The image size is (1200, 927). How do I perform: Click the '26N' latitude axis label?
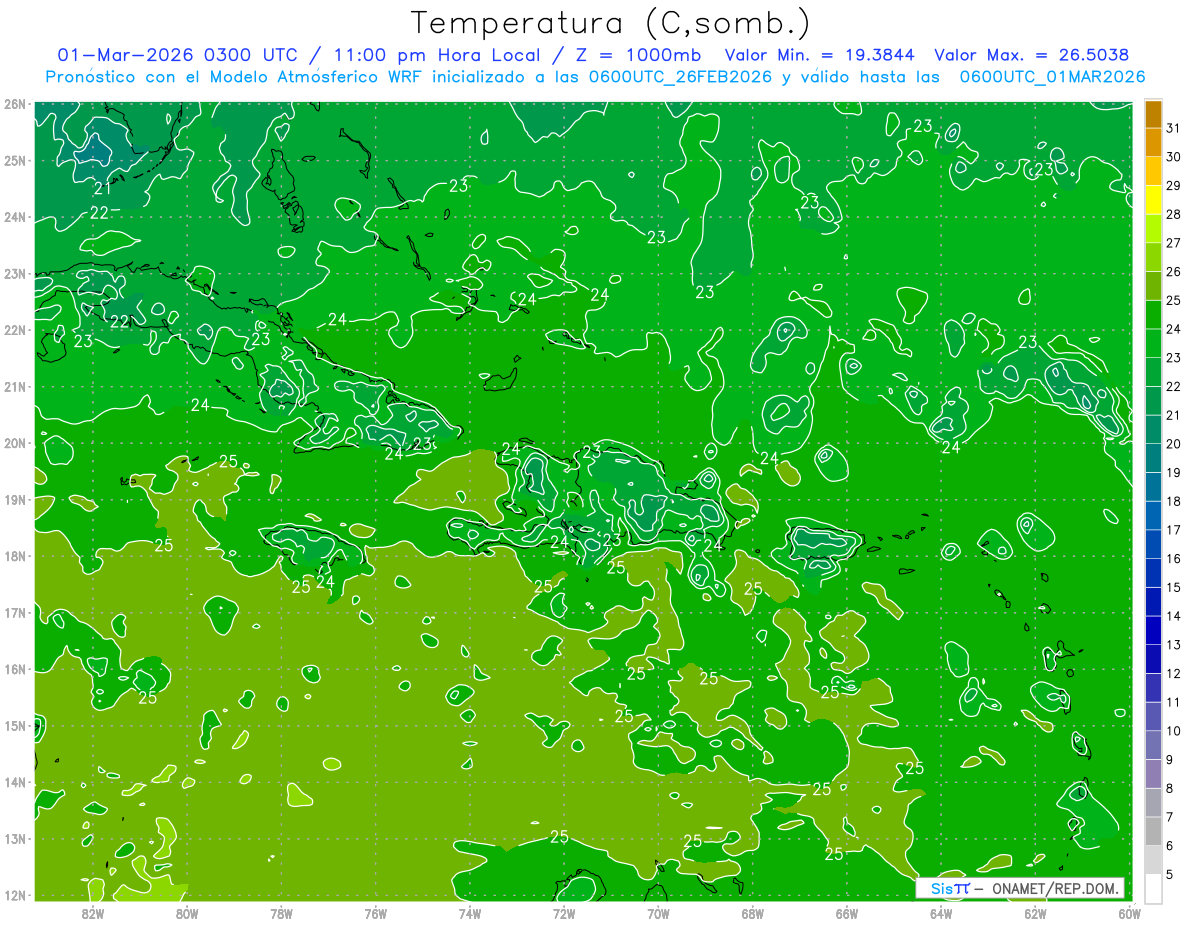[15, 104]
